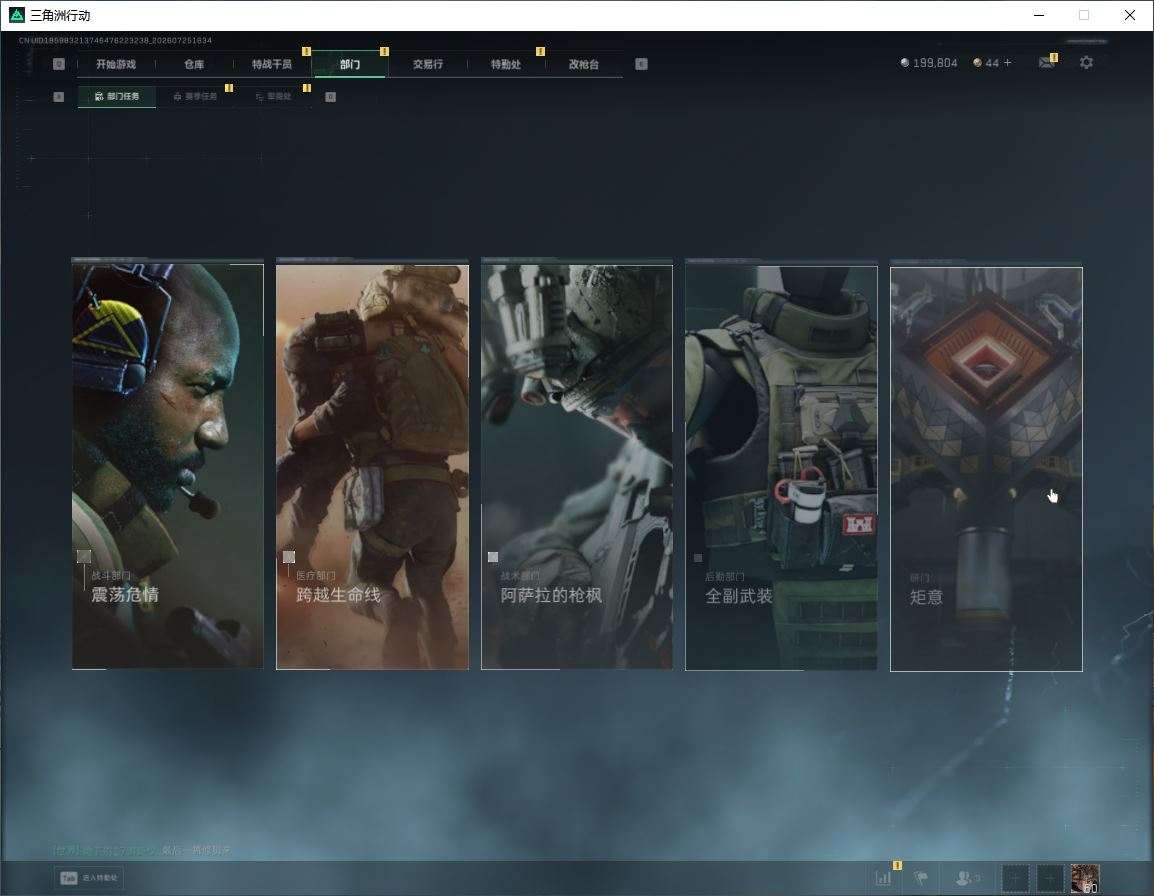Switch to the 仓库 tab
Screen dimensions: 1154x896
pos(194,64)
